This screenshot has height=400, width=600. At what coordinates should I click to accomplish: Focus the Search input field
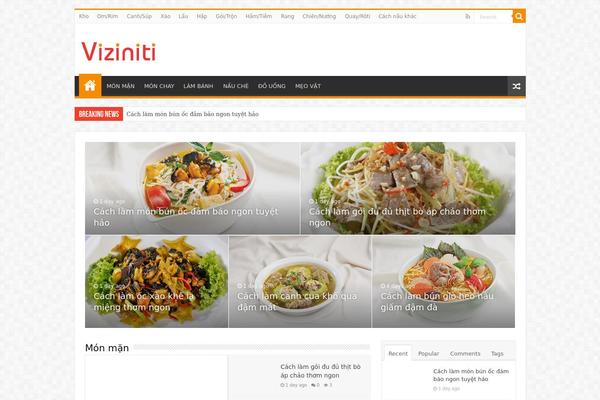pos(494,17)
